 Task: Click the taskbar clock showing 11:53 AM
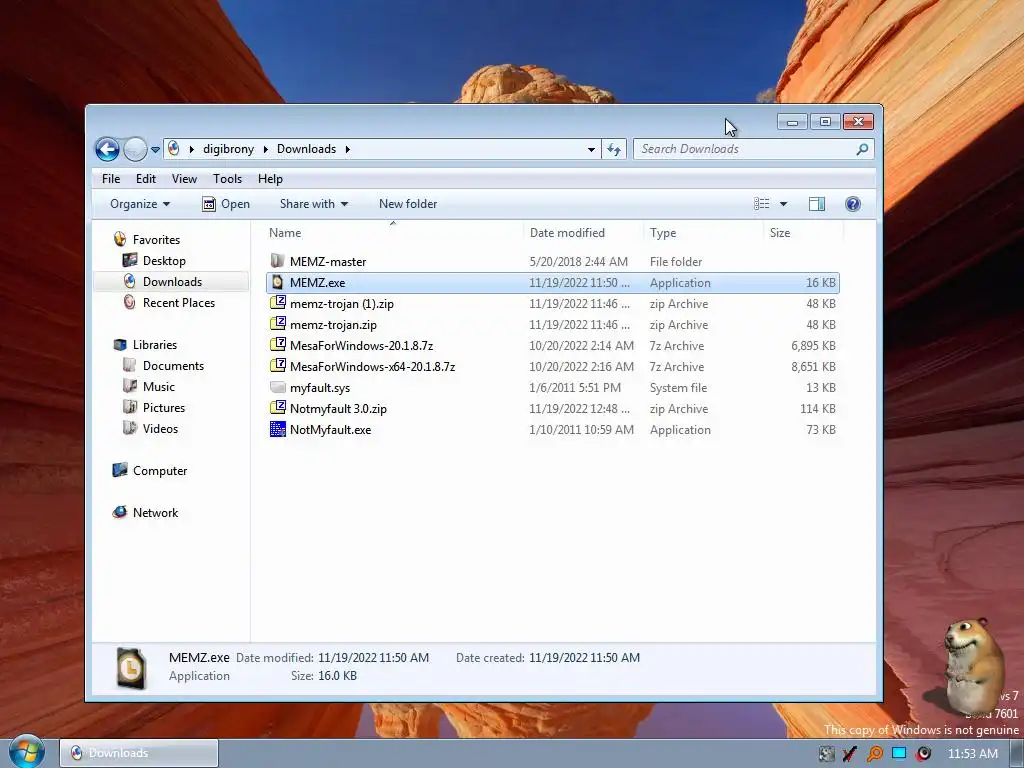tap(972, 754)
